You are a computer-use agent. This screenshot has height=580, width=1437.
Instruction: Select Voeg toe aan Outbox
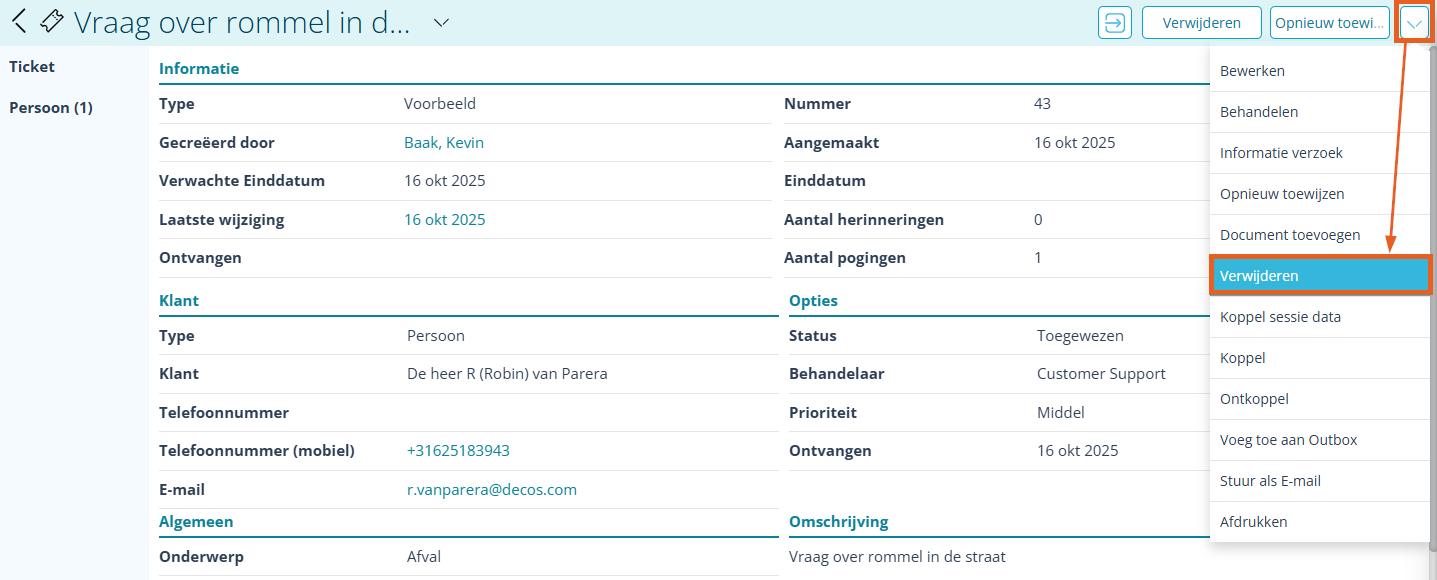[1289, 439]
